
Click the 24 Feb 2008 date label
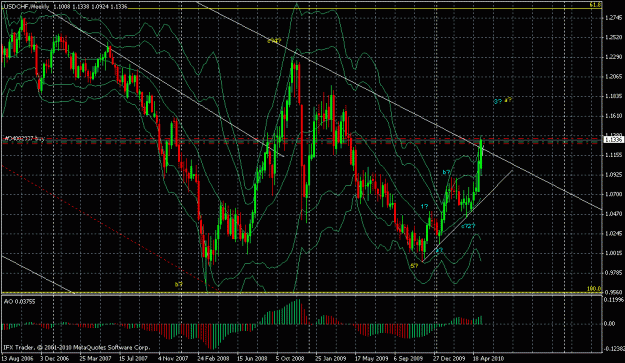(213, 358)
